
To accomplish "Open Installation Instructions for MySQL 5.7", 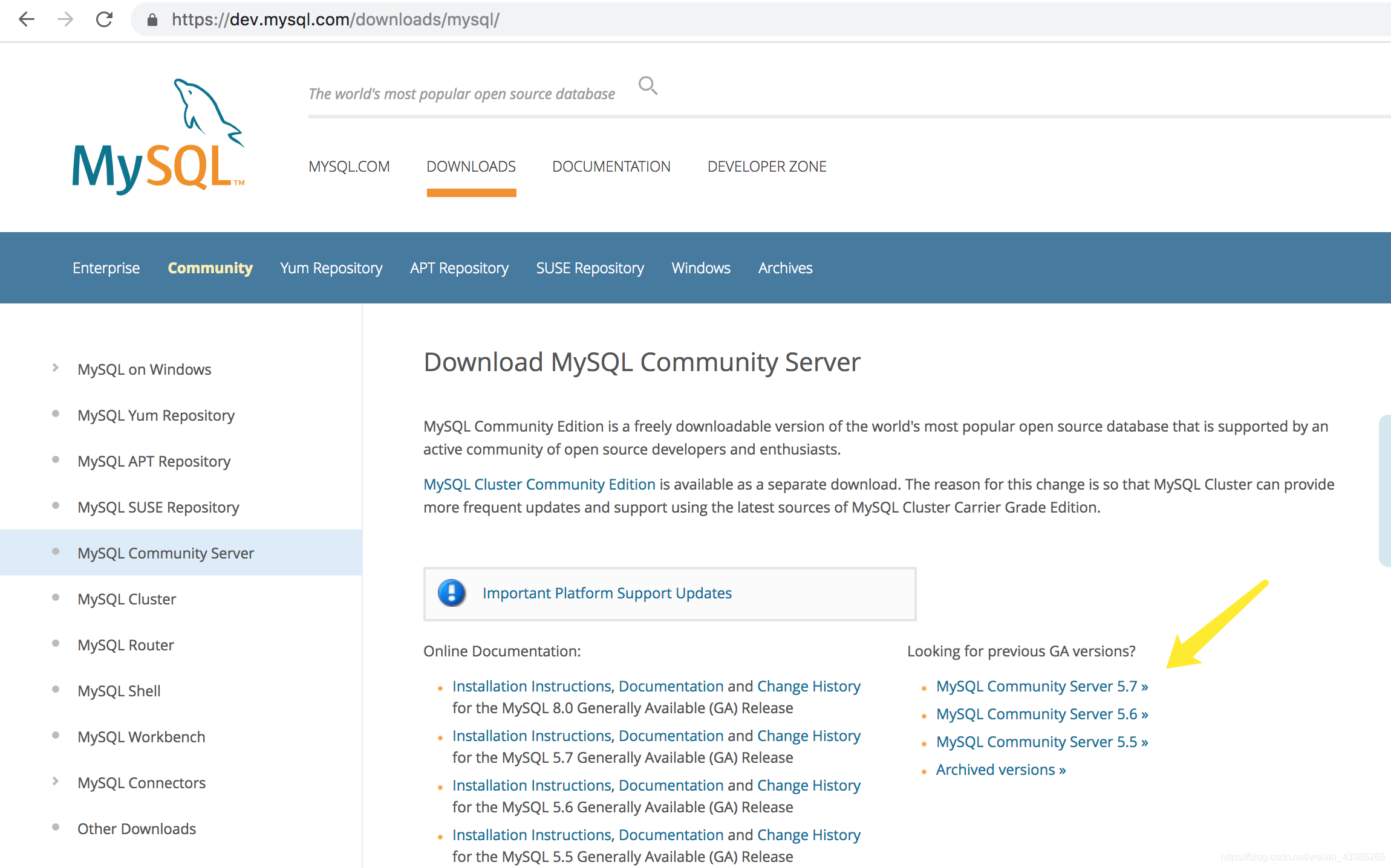I will (532, 736).
